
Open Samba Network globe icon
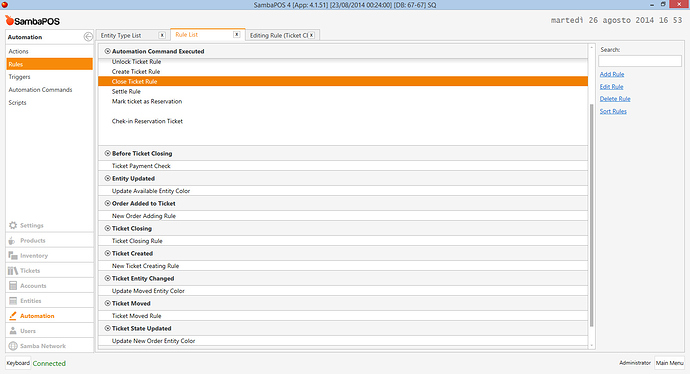coord(13,346)
